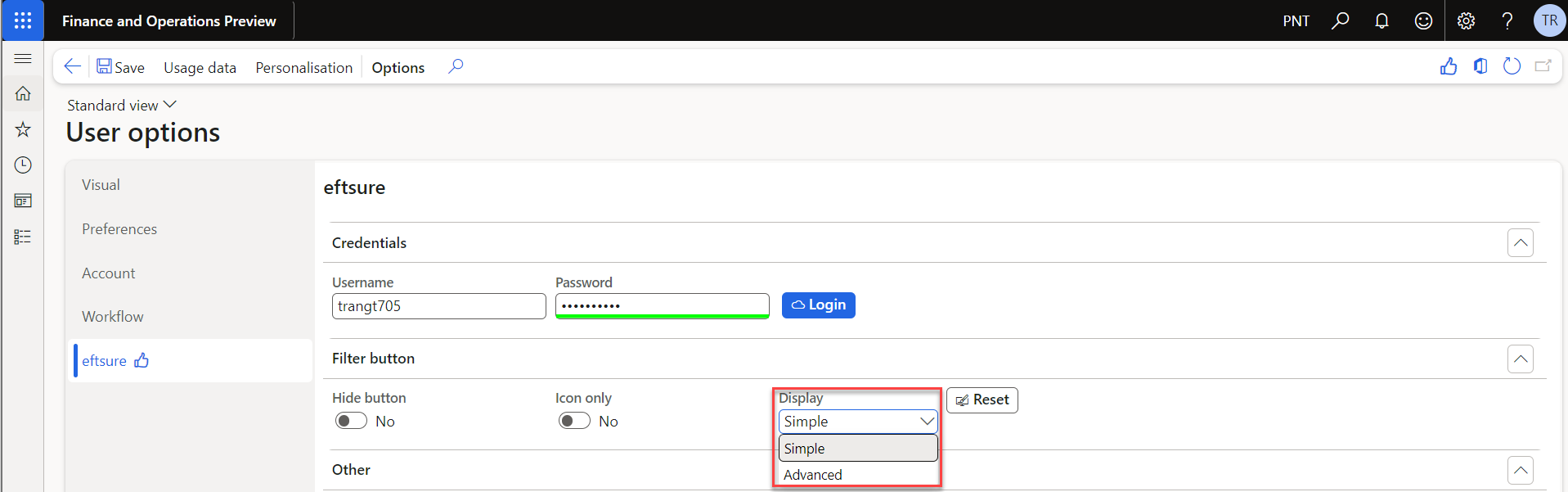Image resolution: width=1568 pixels, height=492 pixels.
Task: Open the Office integration icon
Action: (1480, 66)
